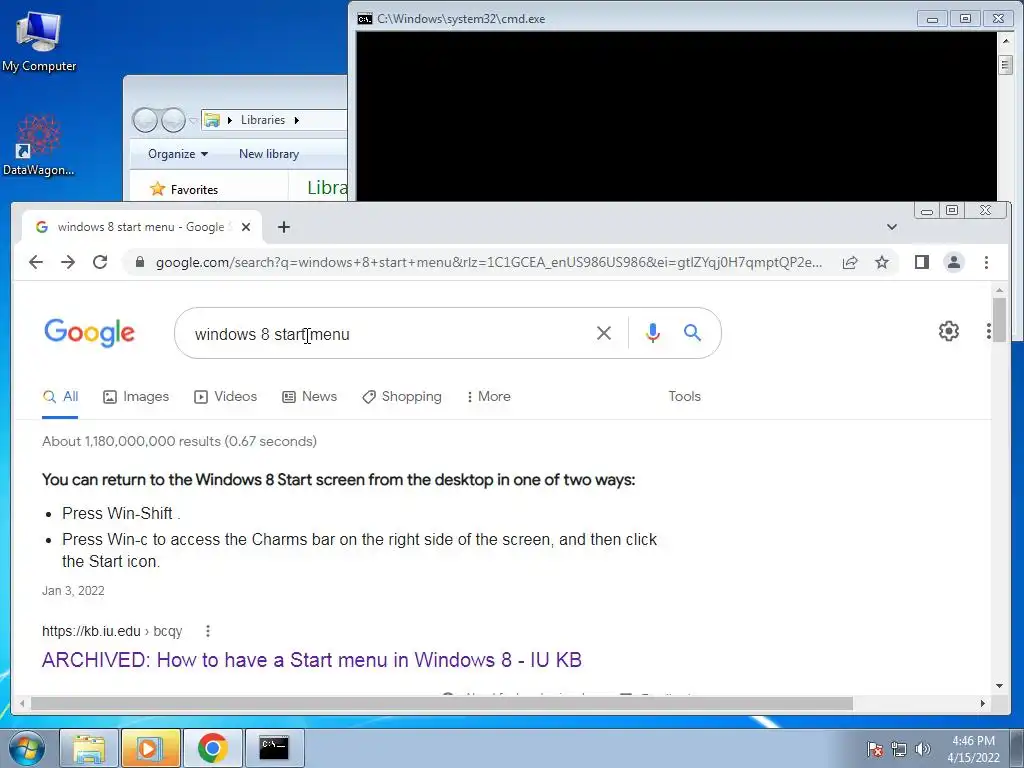
Task: Switch to Videos results
Action: click(225, 396)
